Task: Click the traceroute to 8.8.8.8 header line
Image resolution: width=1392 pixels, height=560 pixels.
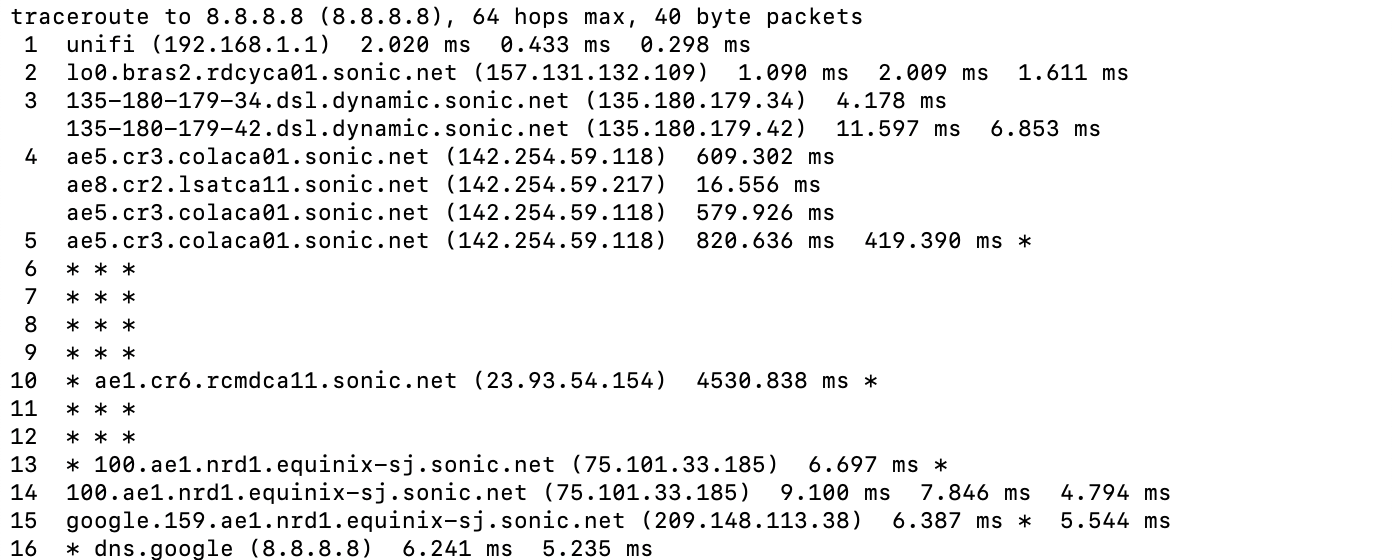Action: point(437,17)
